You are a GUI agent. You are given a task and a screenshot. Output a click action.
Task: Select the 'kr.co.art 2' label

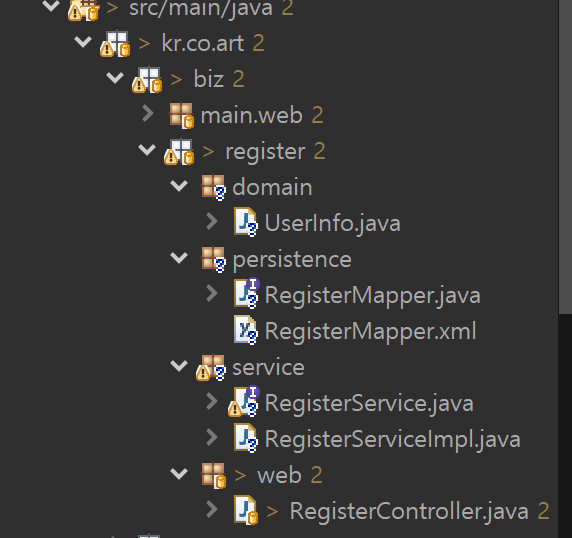pyautogui.click(x=213, y=43)
